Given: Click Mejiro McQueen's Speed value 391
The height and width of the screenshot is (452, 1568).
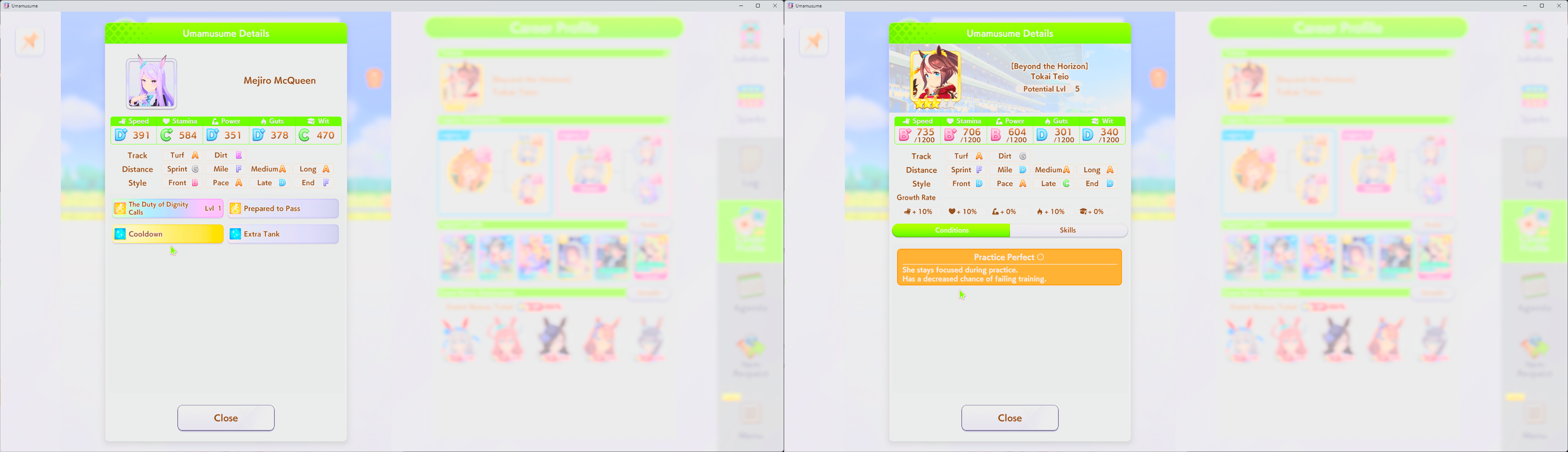Looking at the screenshot, I should click(141, 135).
